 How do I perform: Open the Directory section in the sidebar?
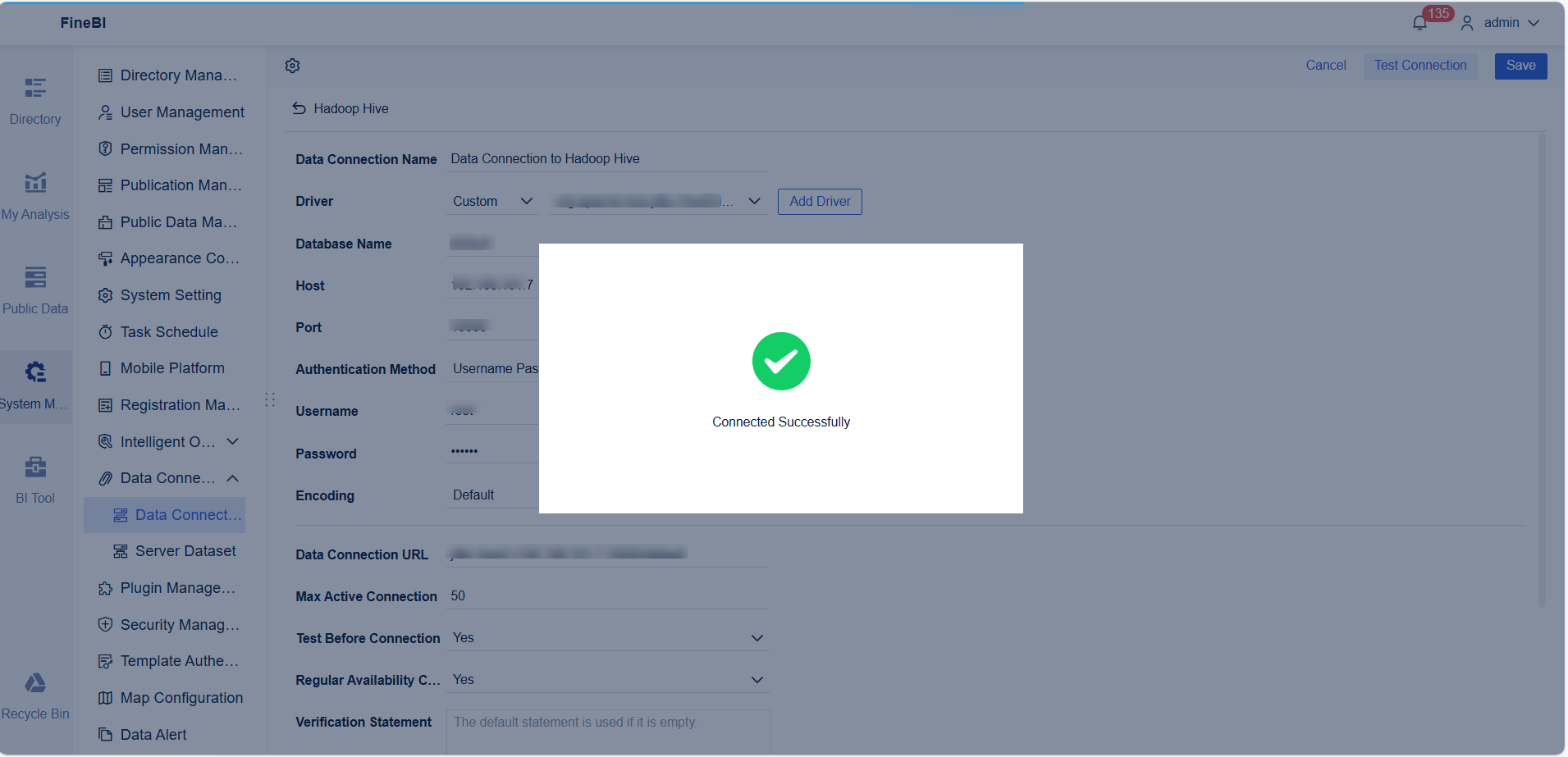click(x=35, y=102)
